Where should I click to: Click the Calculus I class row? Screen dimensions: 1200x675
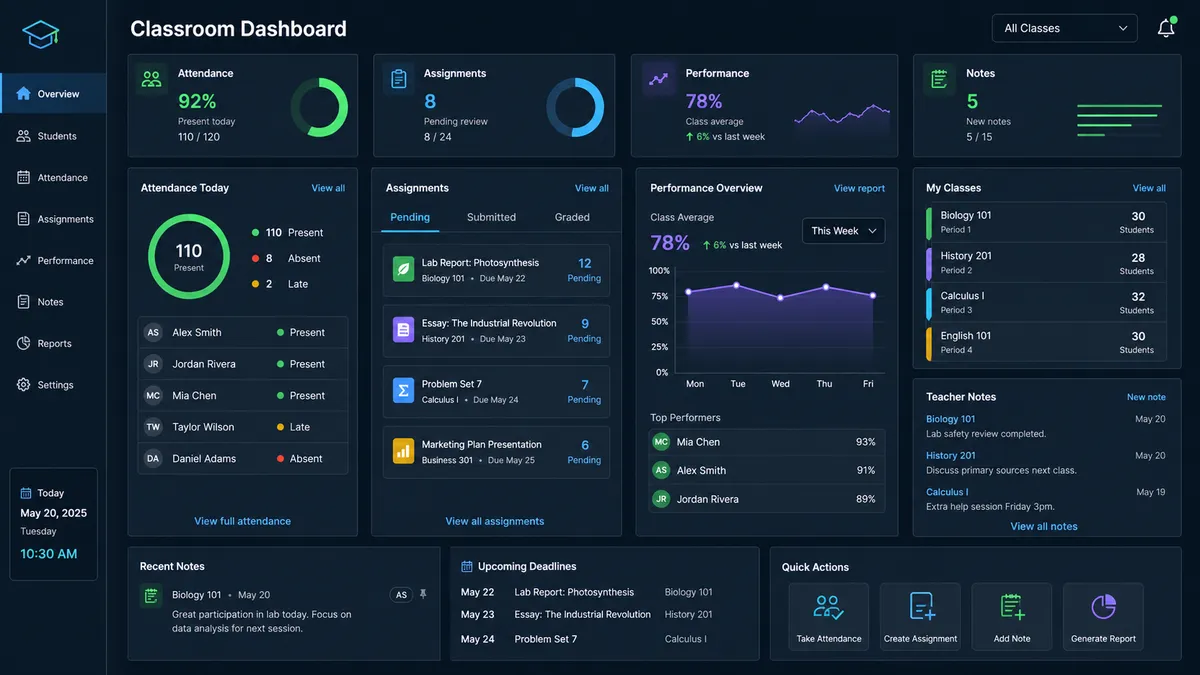point(1047,303)
